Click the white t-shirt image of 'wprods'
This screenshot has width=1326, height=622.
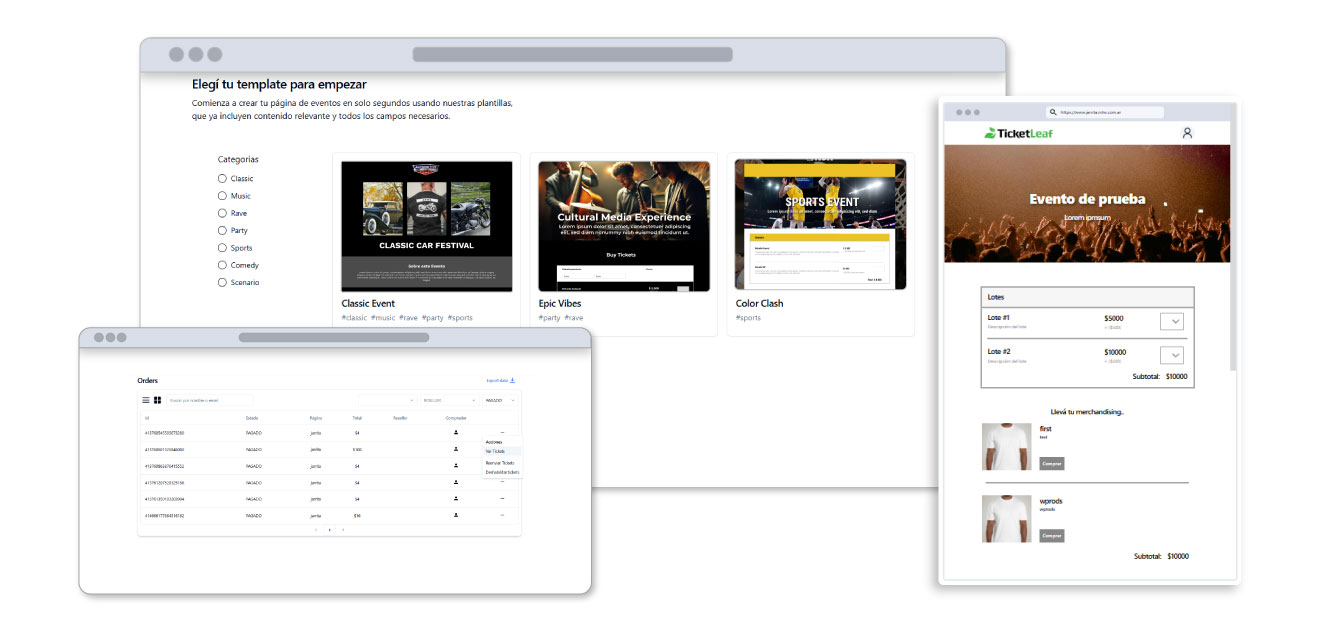pyautogui.click(x=1007, y=519)
